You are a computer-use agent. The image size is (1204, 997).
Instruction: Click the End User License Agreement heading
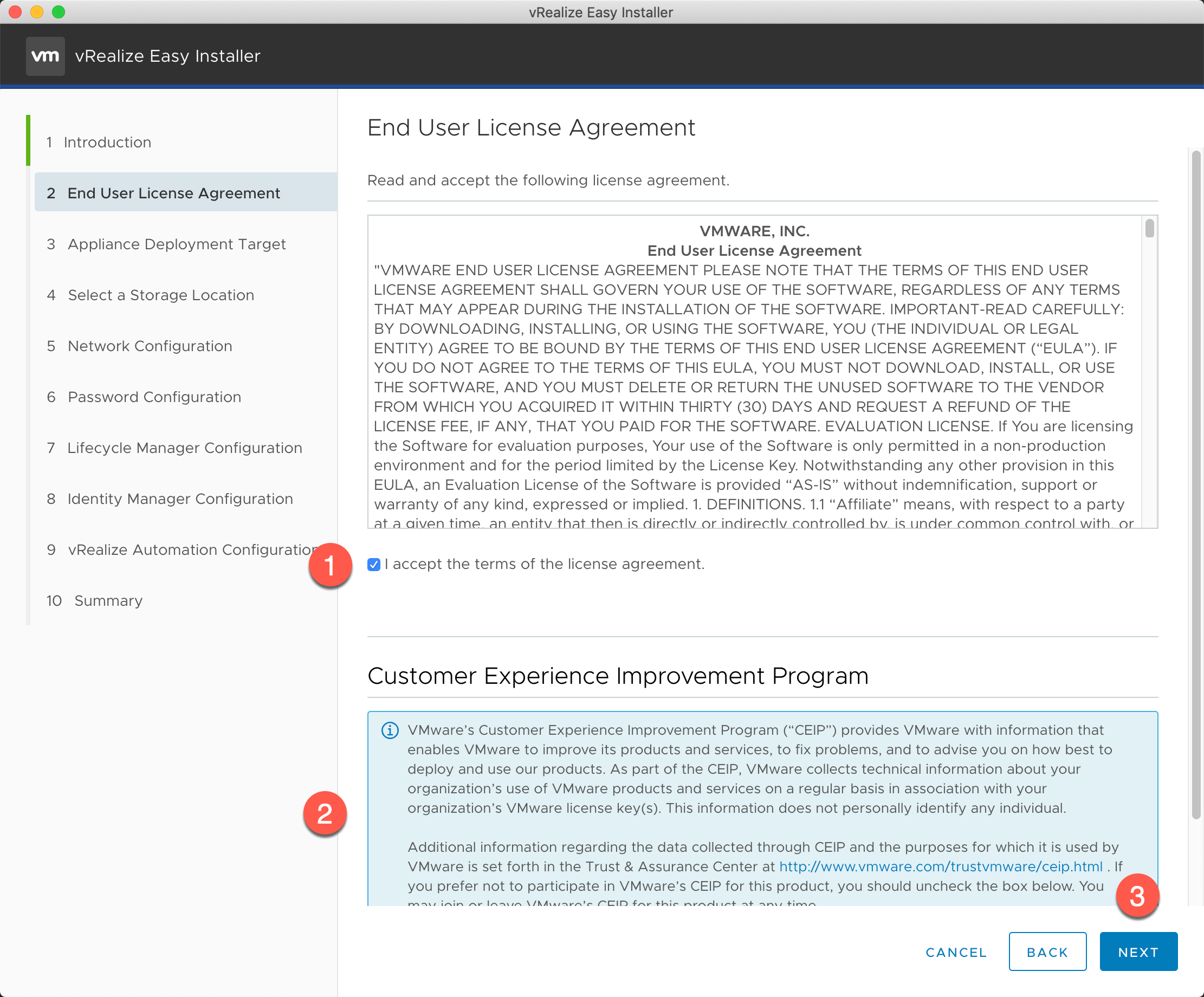pyautogui.click(x=531, y=127)
